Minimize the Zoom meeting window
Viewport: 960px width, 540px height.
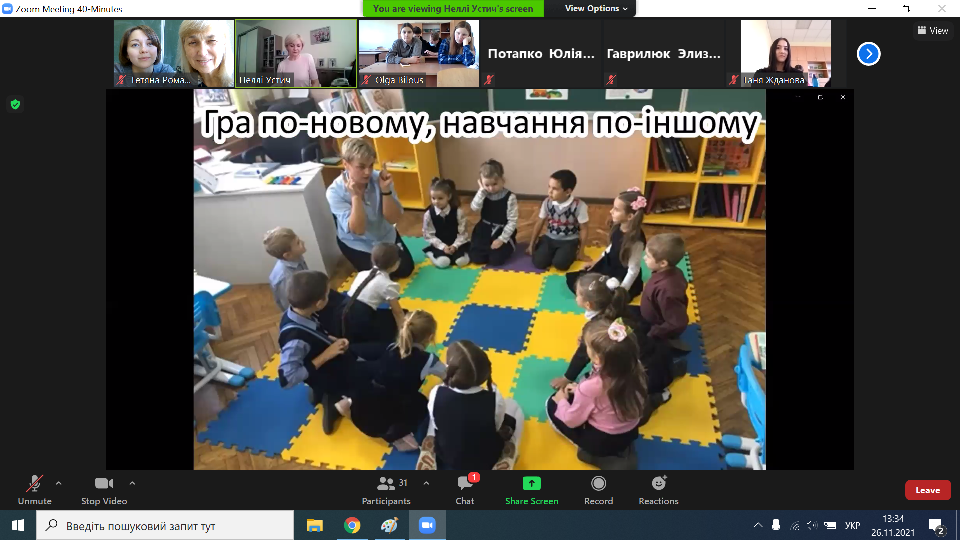point(872,9)
